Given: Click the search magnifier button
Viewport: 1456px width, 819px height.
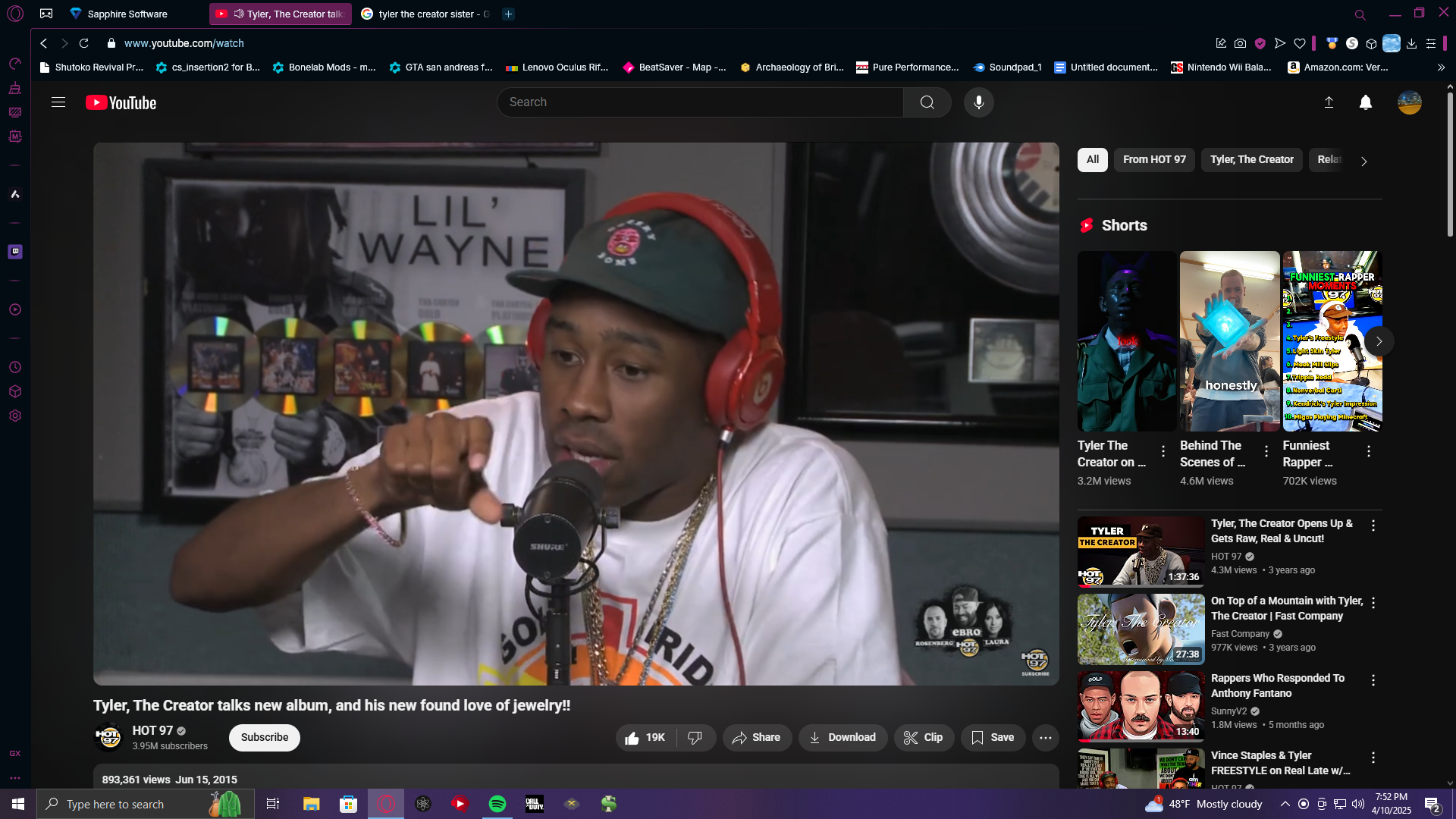Looking at the screenshot, I should [x=927, y=102].
